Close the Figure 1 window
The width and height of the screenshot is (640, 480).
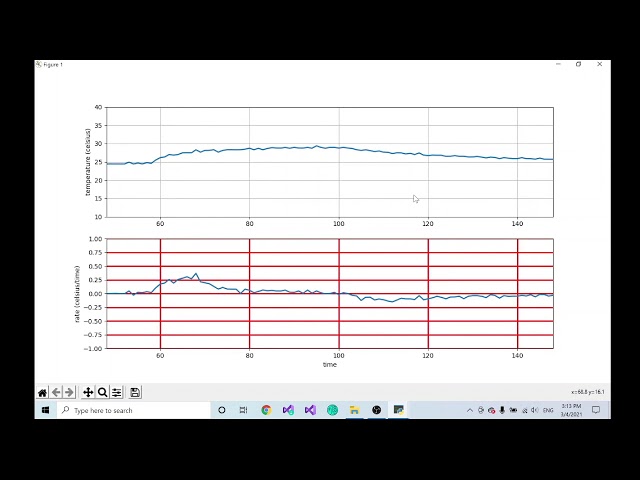[x=600, y=64]
